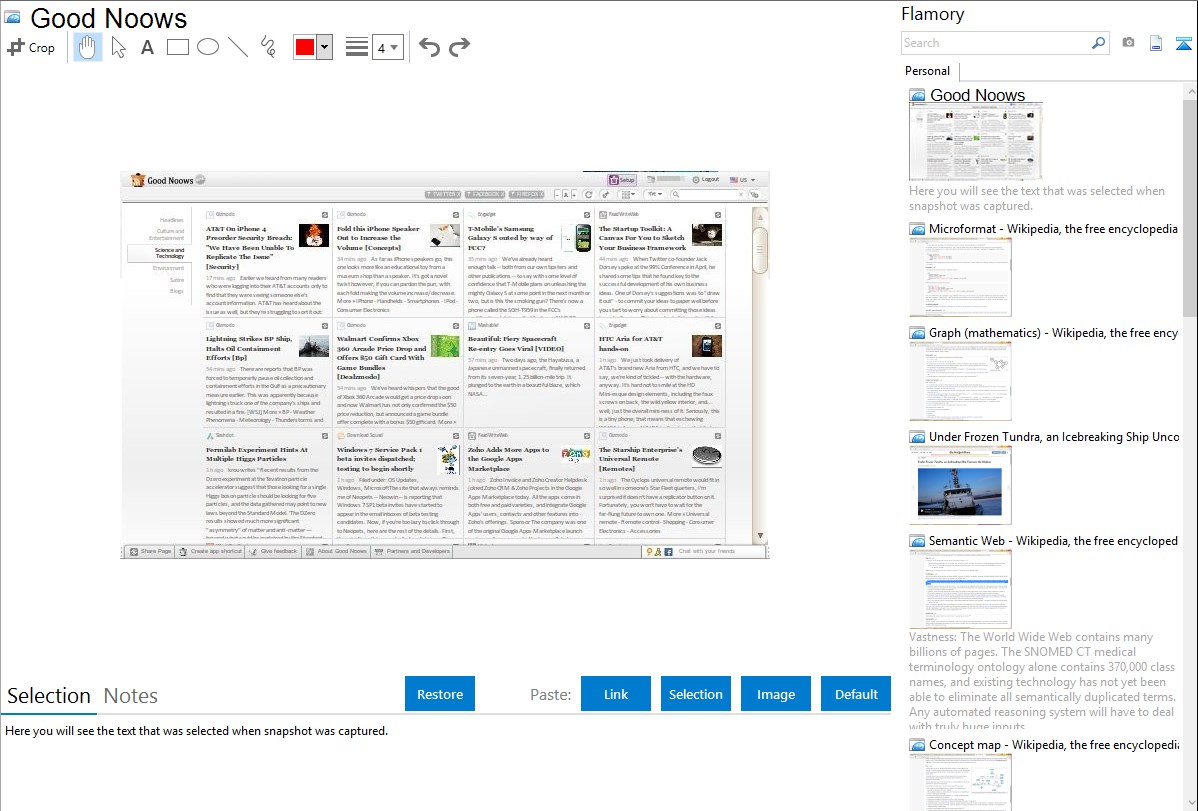
Task: Click the sidebar scrollbar thumb
Action: click(1190, 208)
